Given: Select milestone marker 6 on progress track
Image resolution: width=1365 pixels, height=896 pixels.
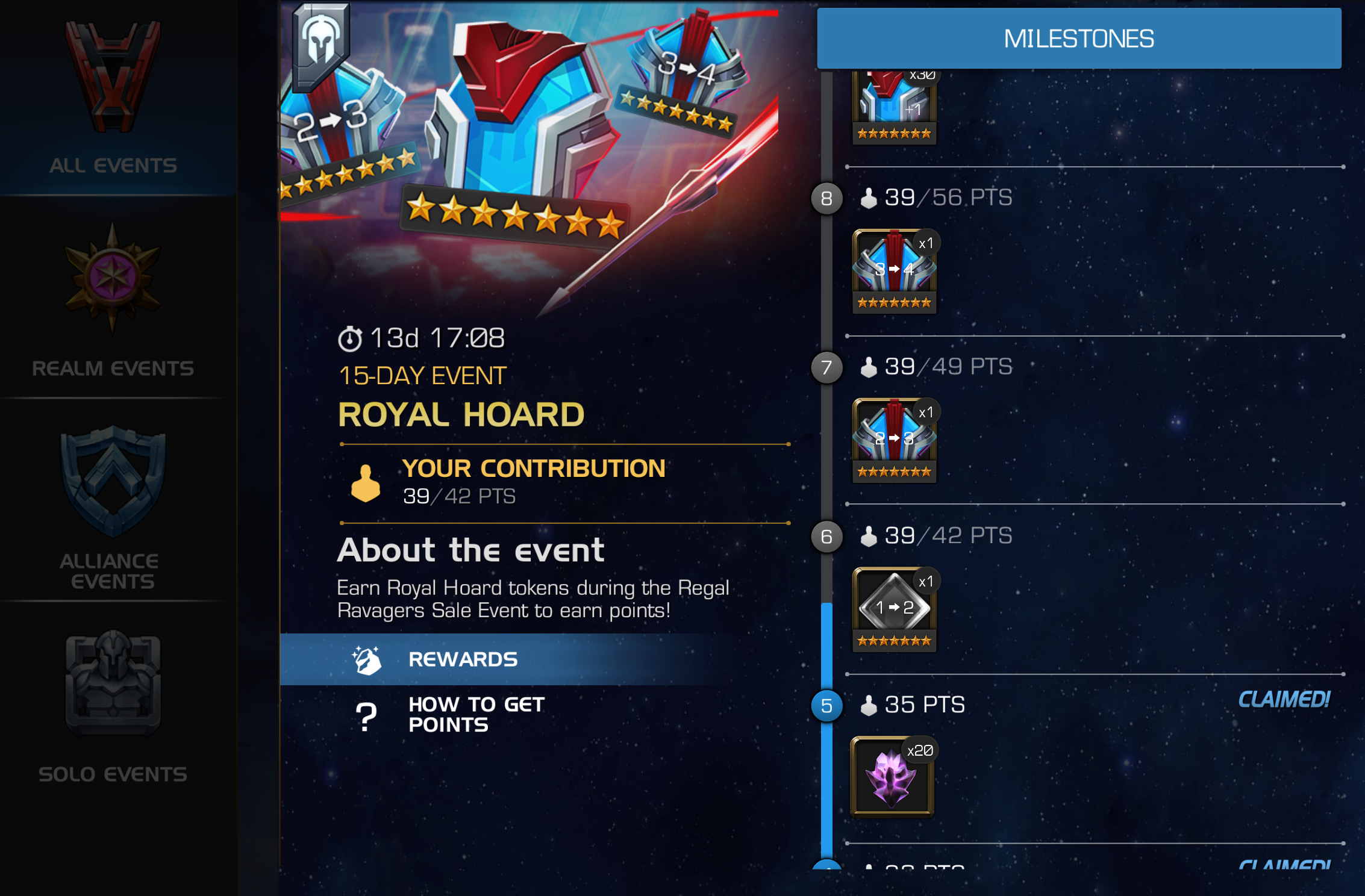Looking at the screenshot, I should [x=826, y=537].
